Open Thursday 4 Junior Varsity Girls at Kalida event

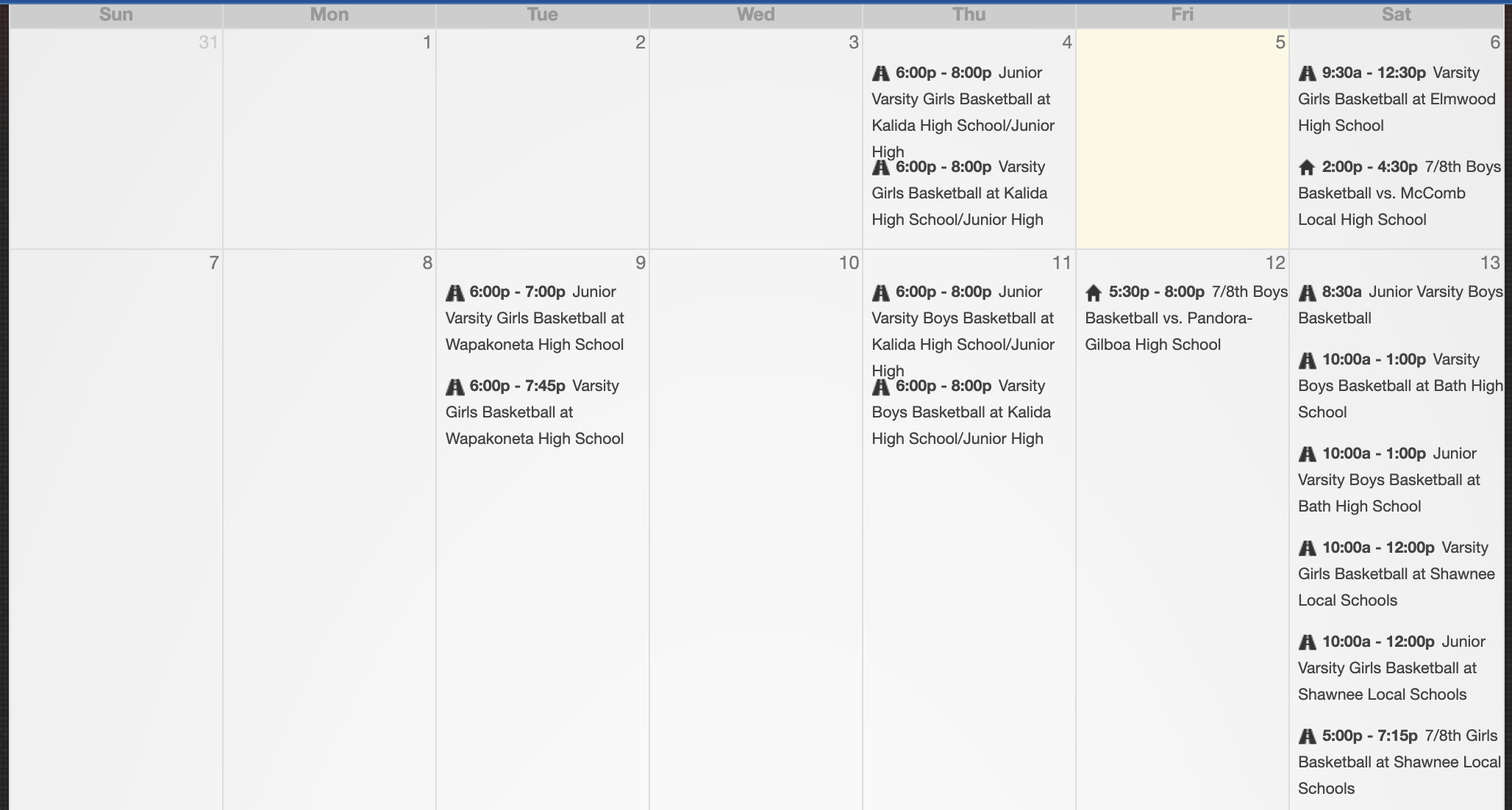[963, 112]
